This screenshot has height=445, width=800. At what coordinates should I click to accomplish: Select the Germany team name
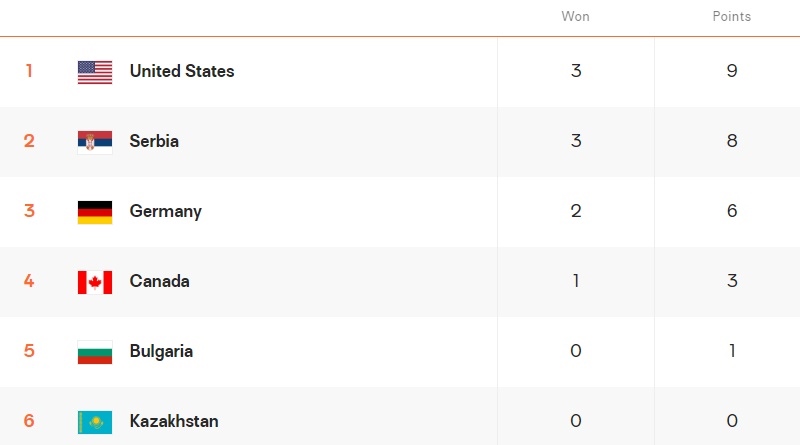tap(166, 212)
